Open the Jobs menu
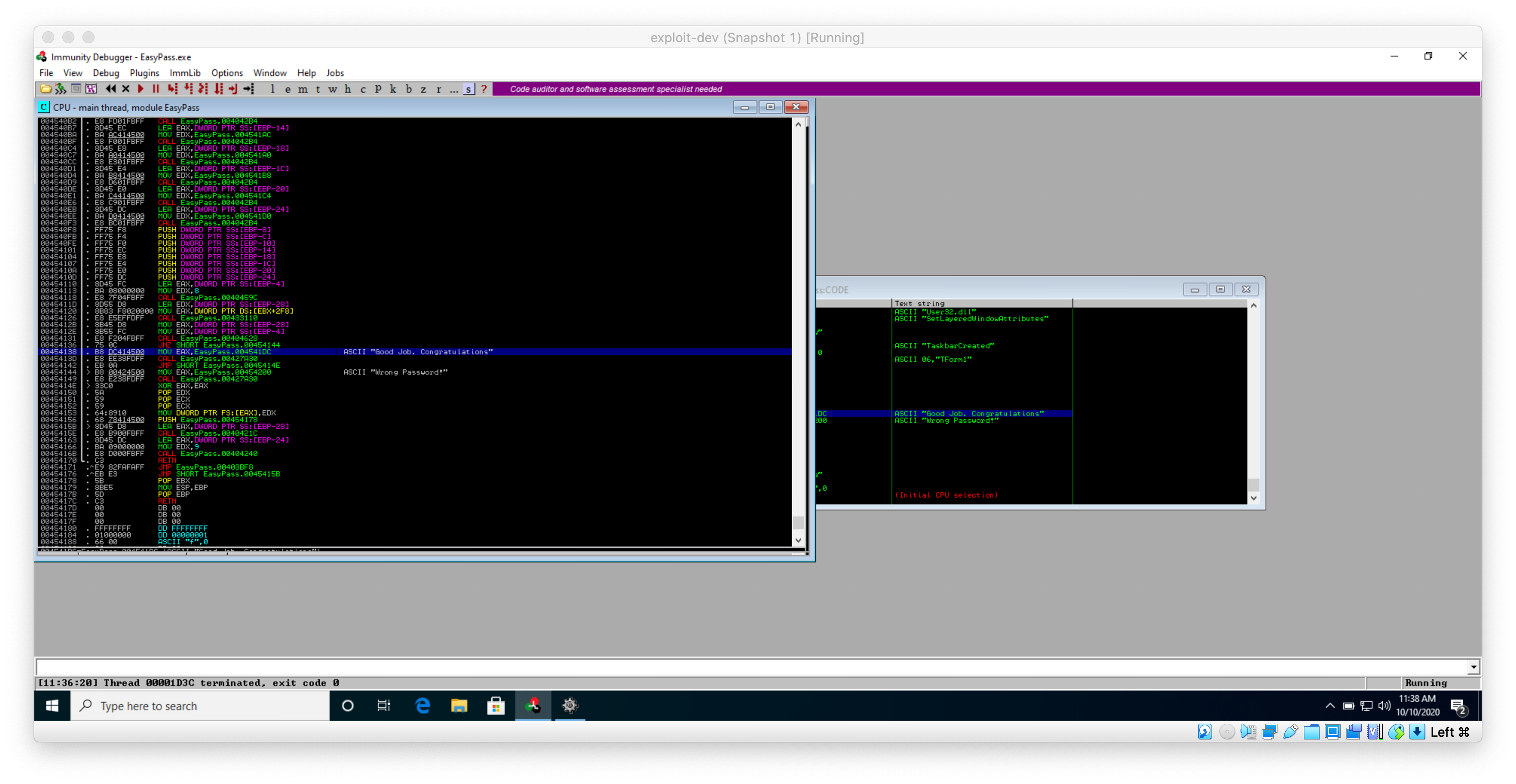The image size is (1516, 784). click(335, 73)
